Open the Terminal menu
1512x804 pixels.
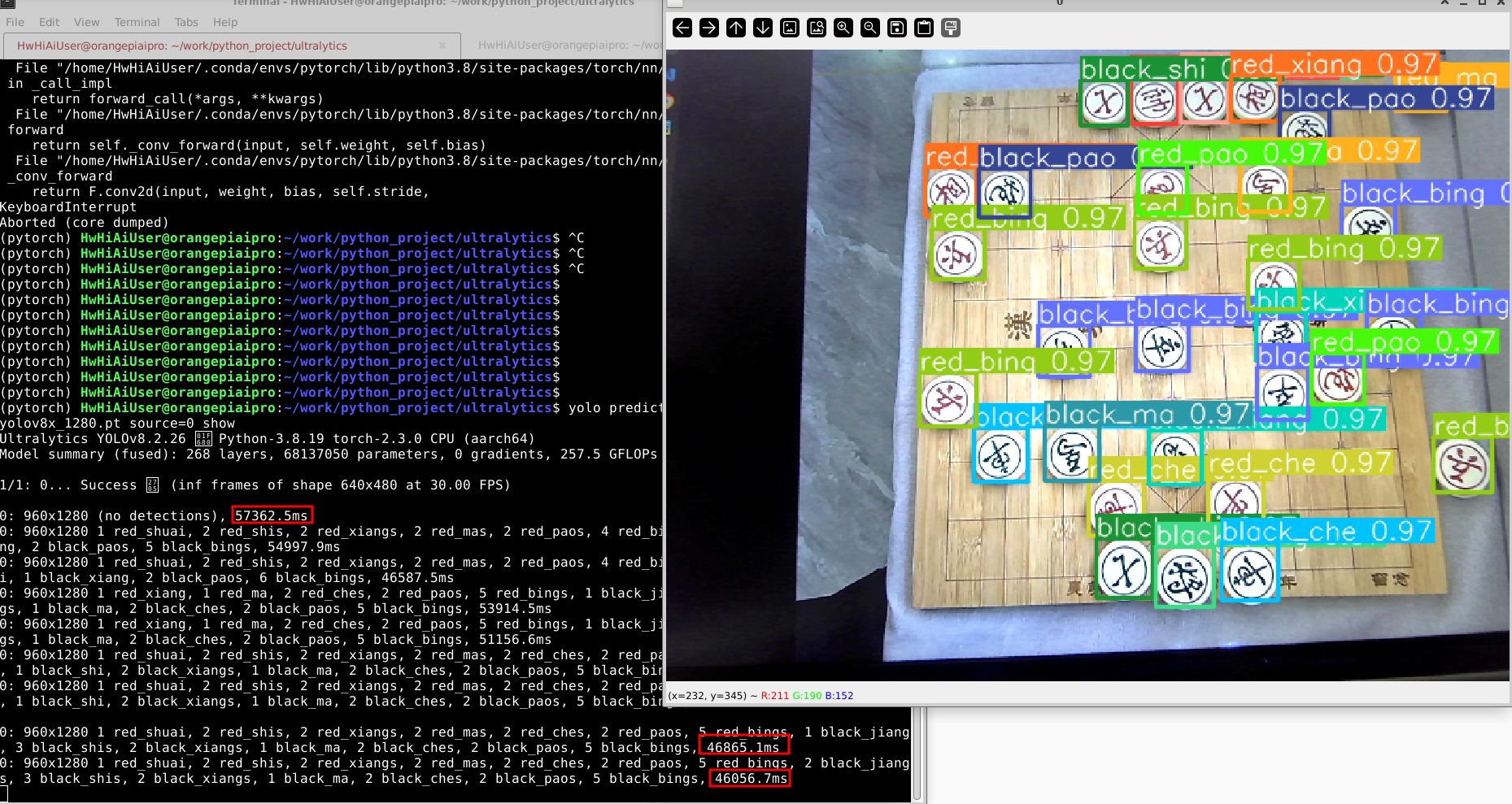coord(137,22)
